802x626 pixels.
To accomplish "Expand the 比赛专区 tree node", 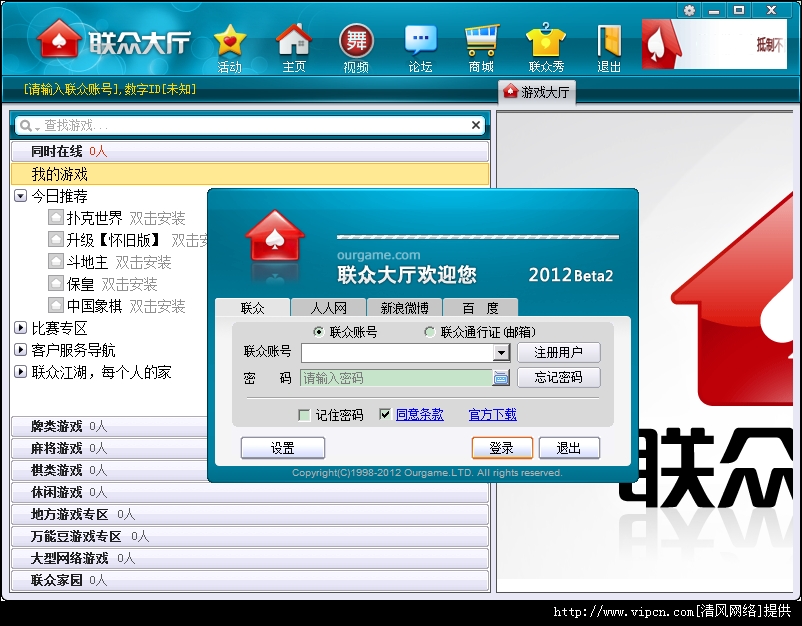I will [x=20, y=328].
